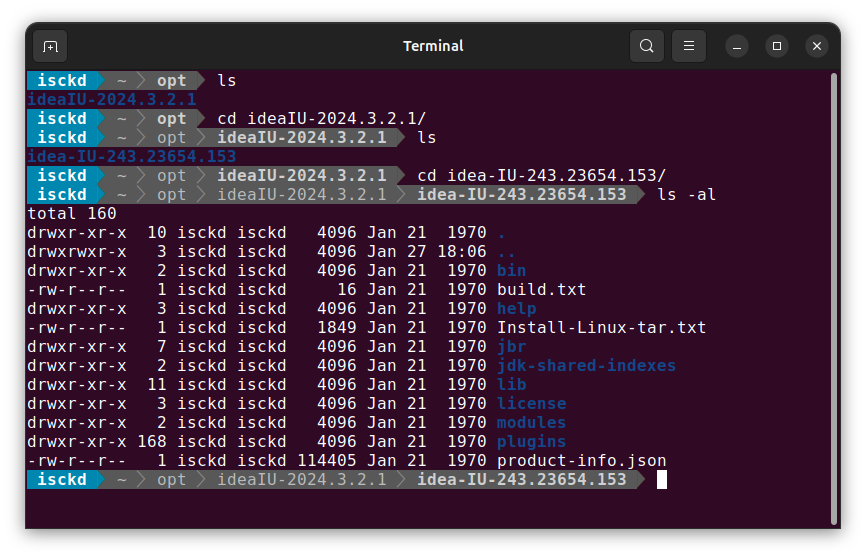Click the bin directory name

pyautogui.click(x=511, y=270)
